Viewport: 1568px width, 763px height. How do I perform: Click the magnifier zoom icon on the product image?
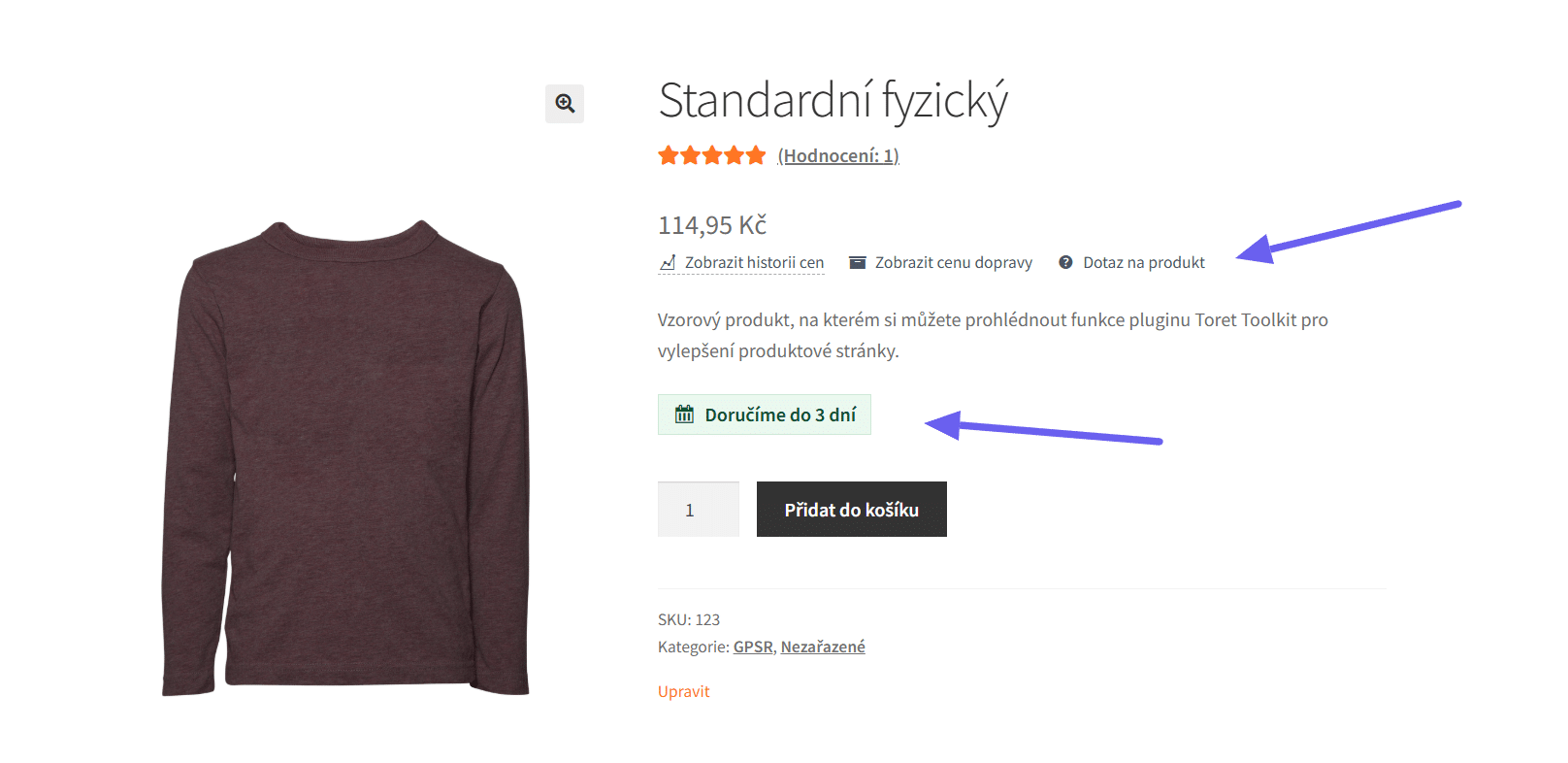565,103
